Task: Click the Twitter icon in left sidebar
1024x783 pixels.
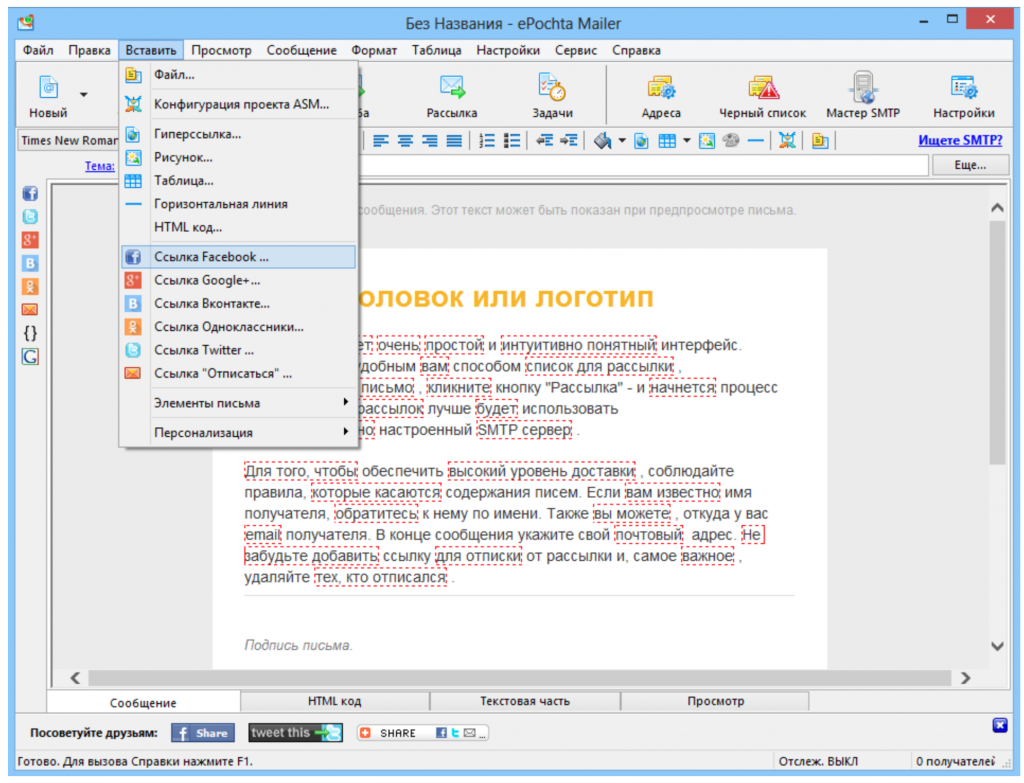Action: pyautogui.click(x=30, y=217)
